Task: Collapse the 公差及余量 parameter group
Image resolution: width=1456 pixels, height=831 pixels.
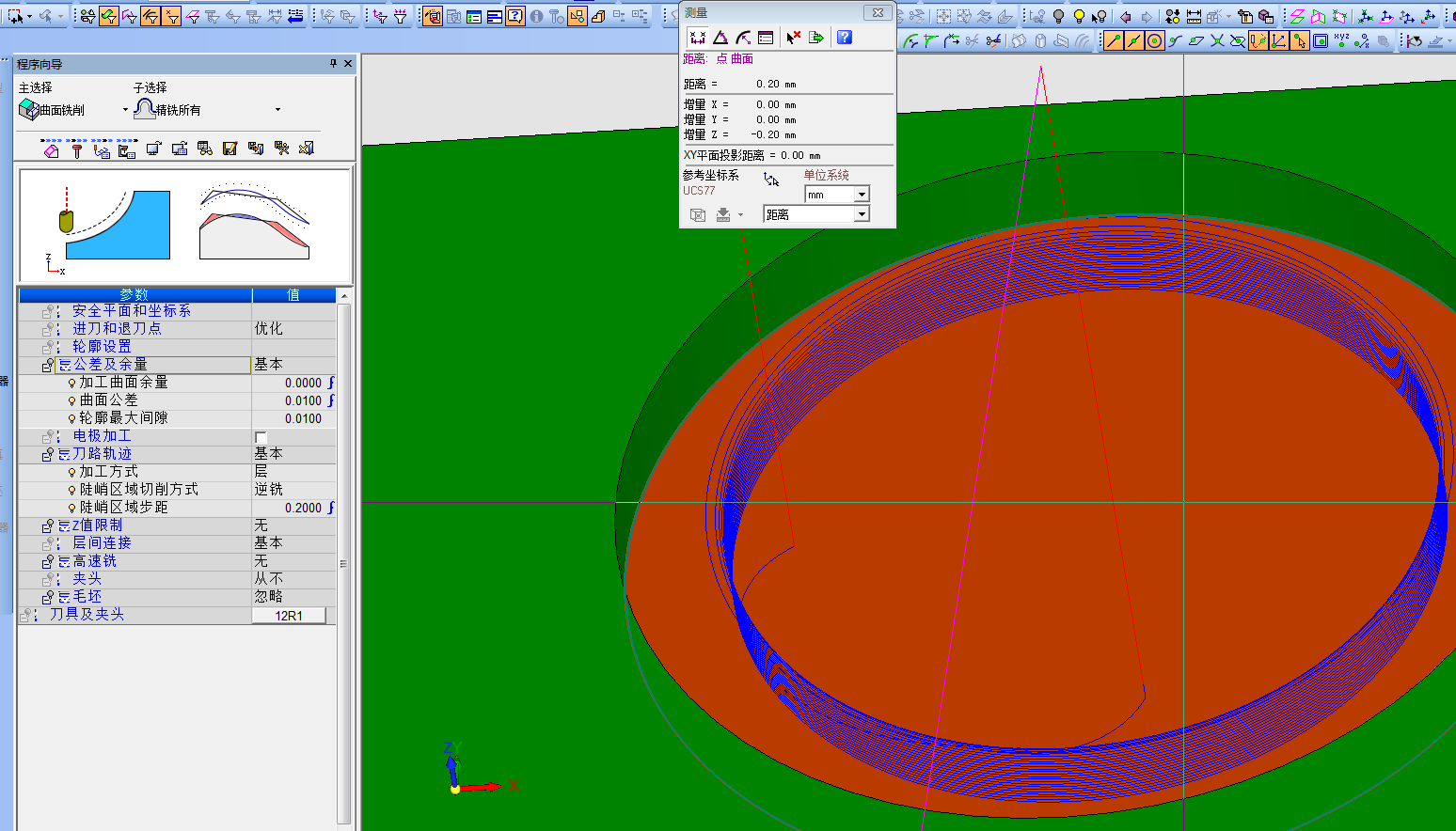Action: click(47, 365)
